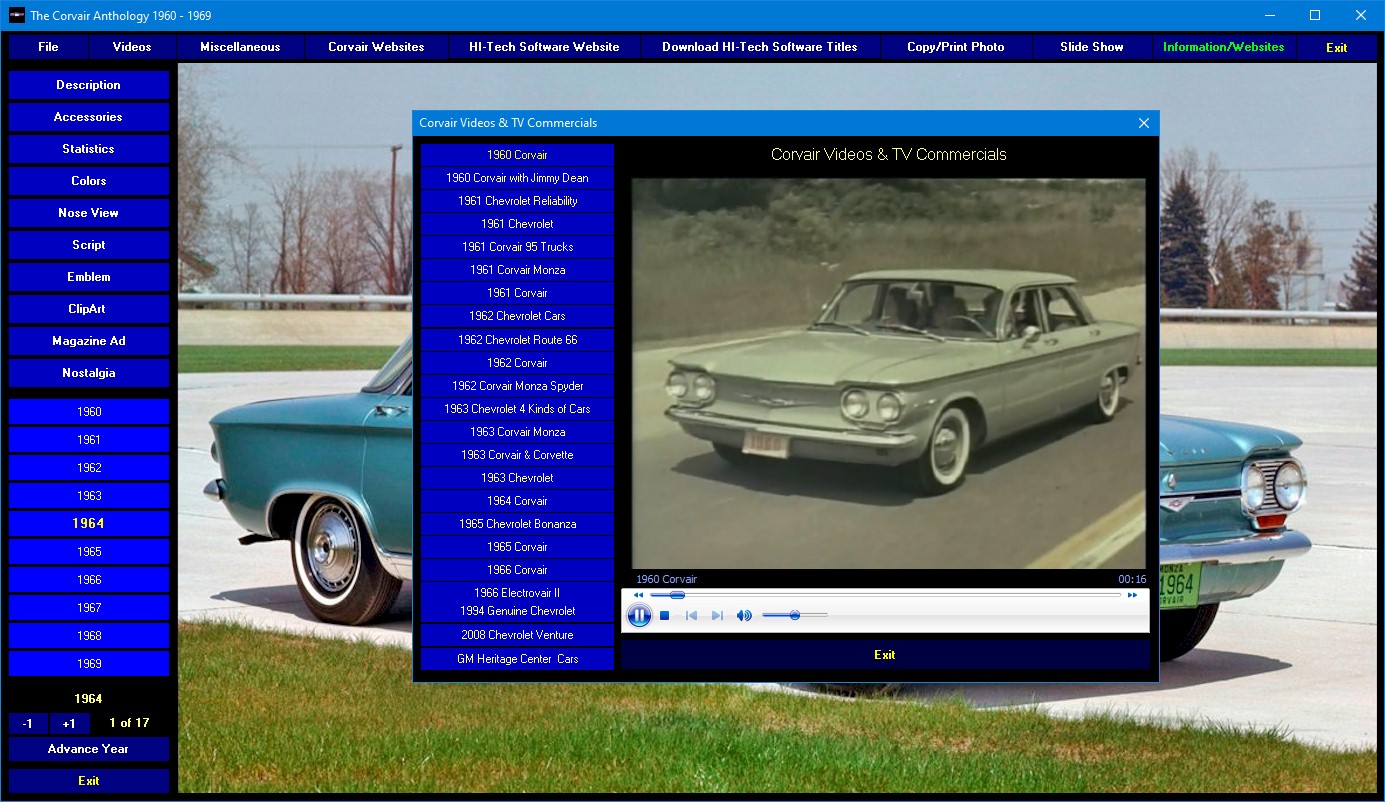The height and width of the screenshot is (802, 1385).
Task: Open HI-Tech Software Website menu item
Action: coord(544,47)
